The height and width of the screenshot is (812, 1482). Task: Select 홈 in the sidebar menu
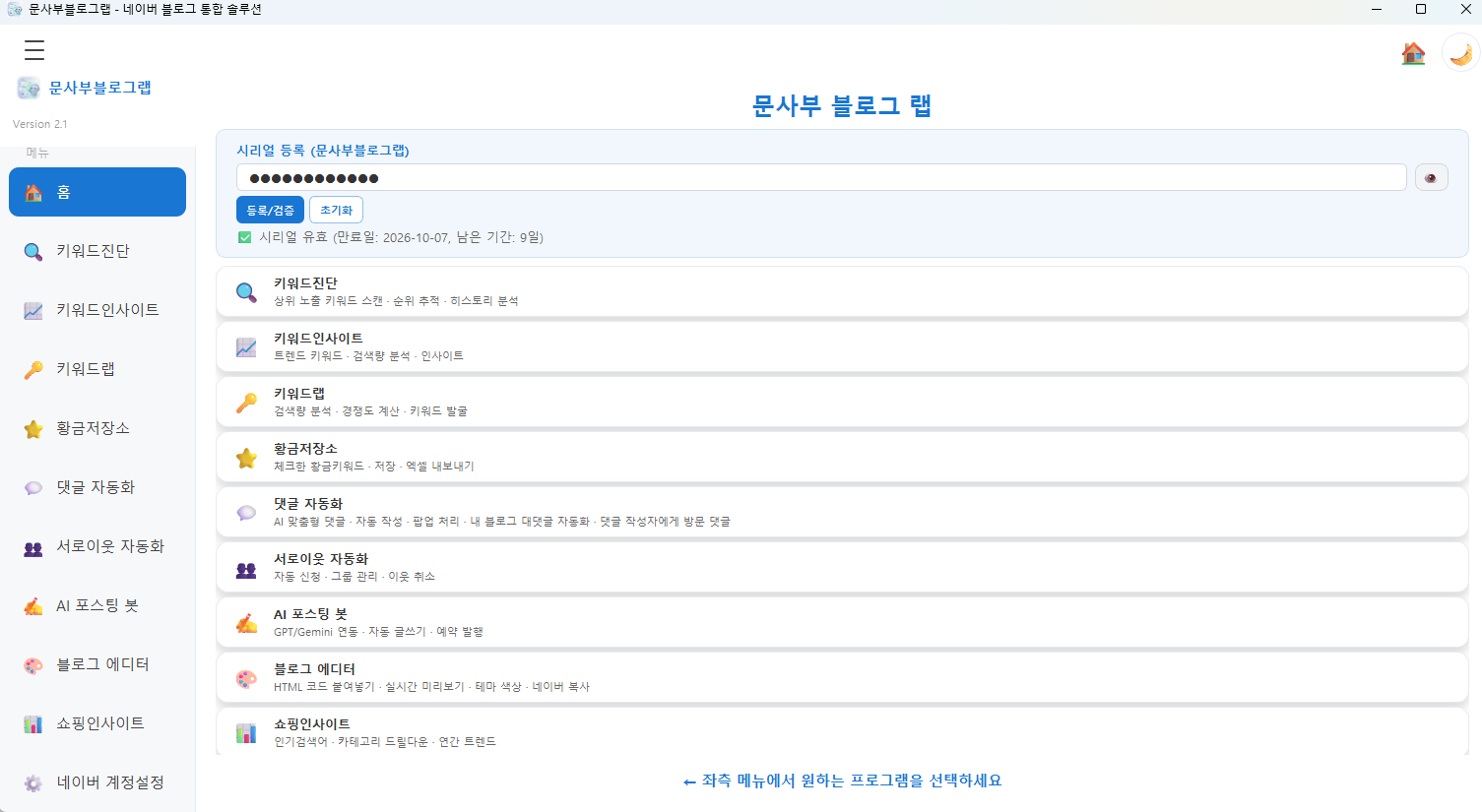[97, 192]
